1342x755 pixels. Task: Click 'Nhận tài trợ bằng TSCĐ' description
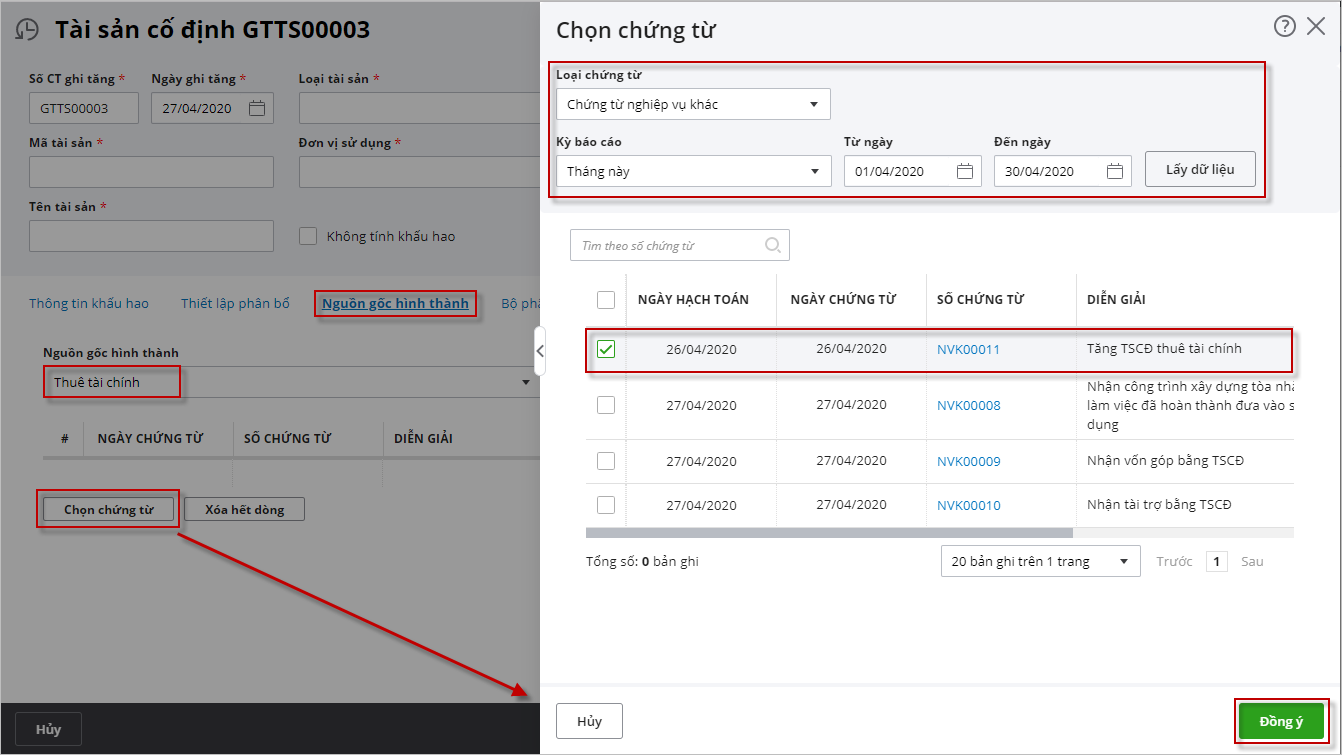click(x=1159, y=504)
